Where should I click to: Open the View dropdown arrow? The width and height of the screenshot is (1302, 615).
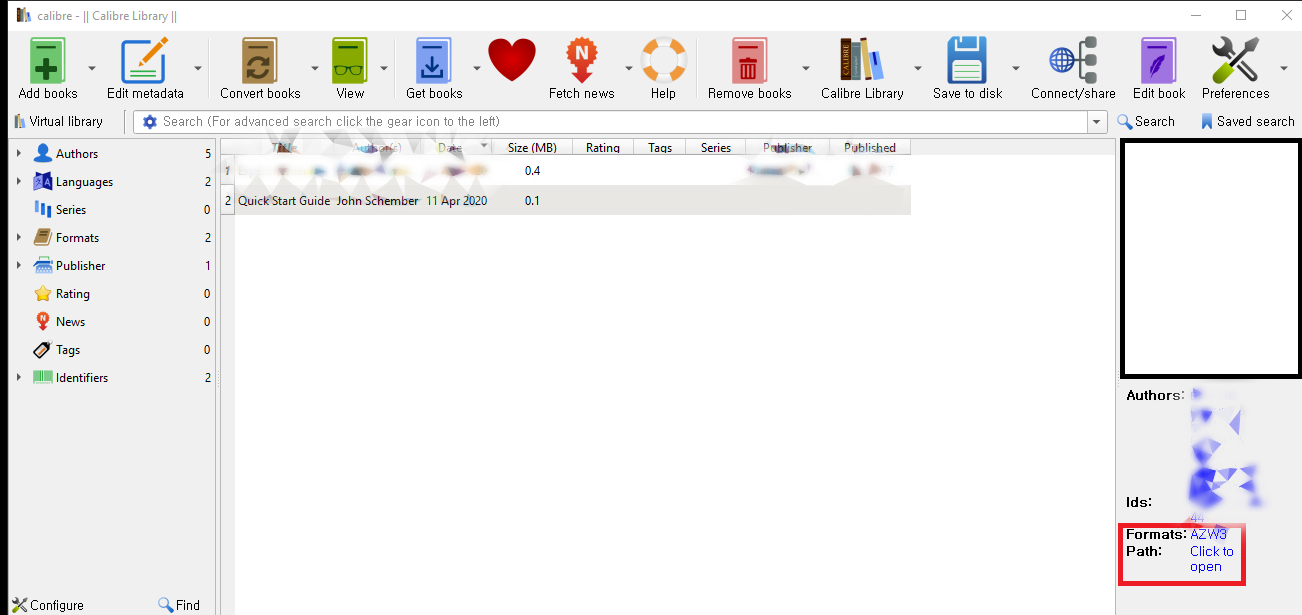point(384,68)
